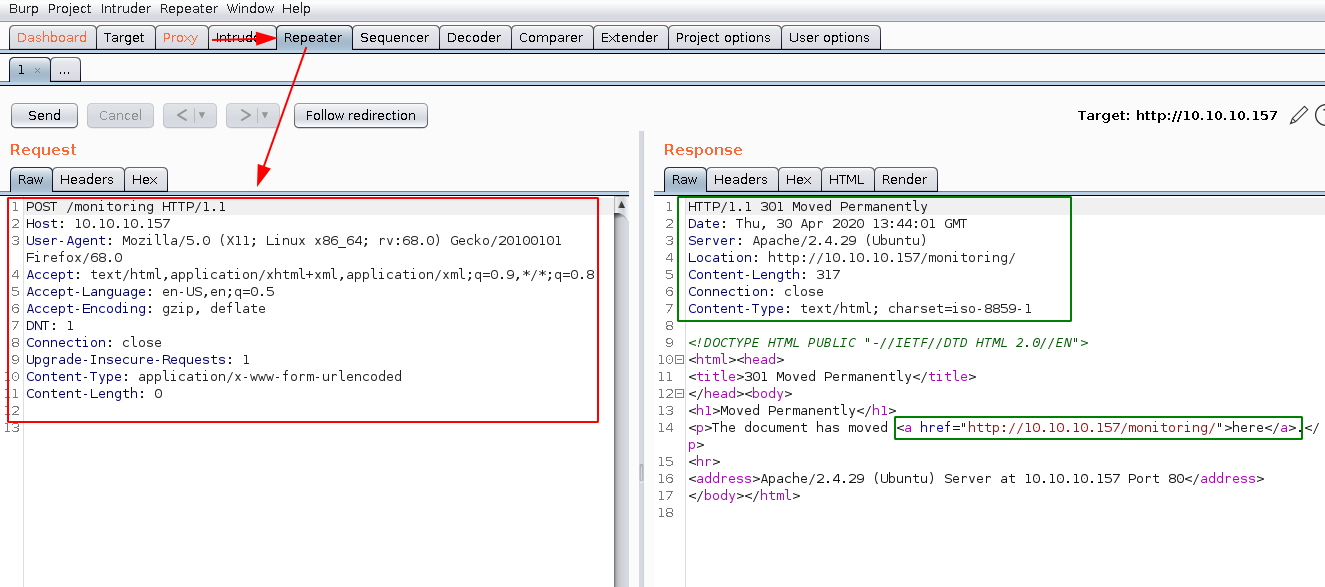Open the Dashboard tab

(52, 37)
